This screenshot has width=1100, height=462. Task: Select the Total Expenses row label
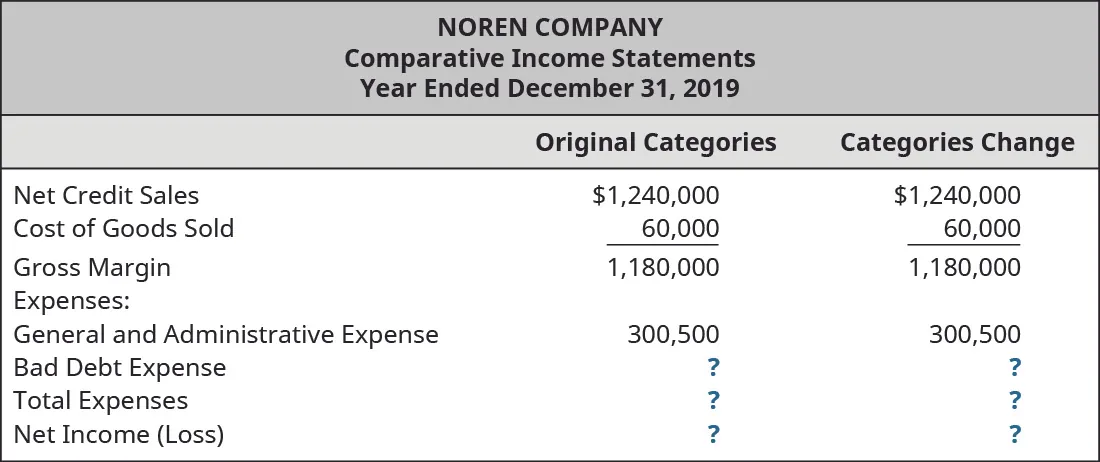point(100,401)
